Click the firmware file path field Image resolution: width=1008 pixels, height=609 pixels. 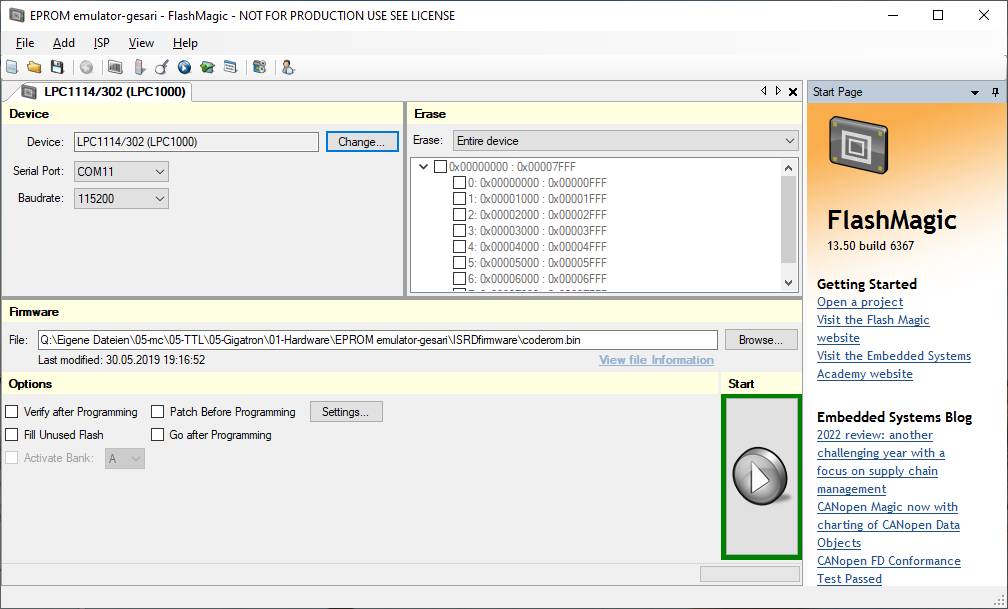(x=377, y=340)
